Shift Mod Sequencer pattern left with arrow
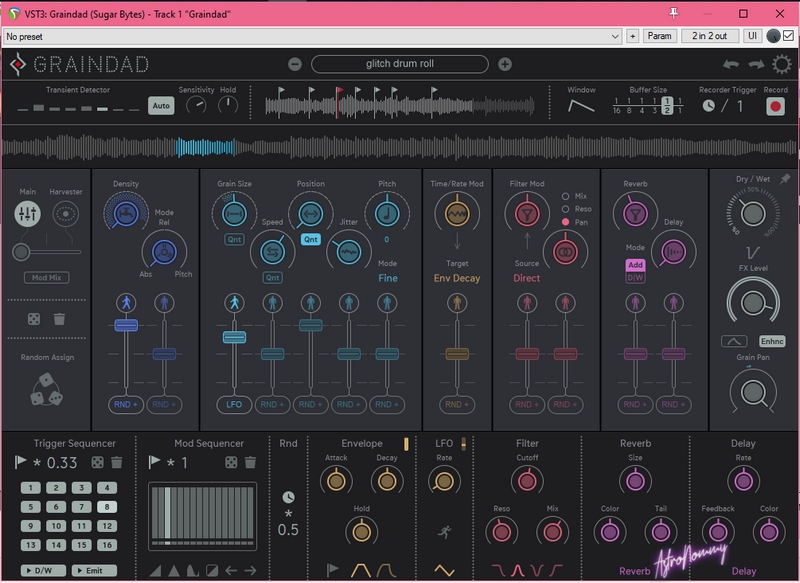This screenshot has width=800, height=583. click(231, 570)
